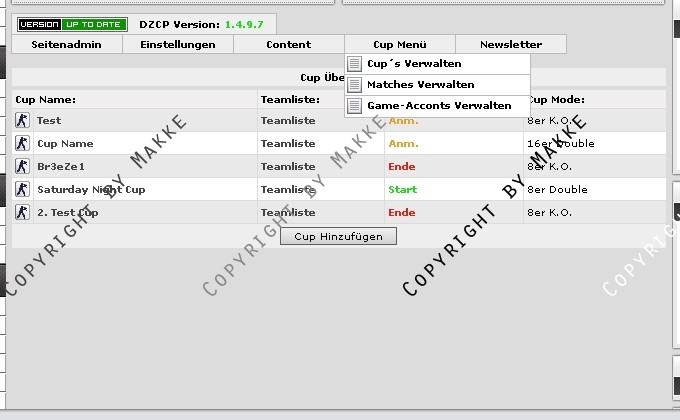Expand the Cup Menü dropdown
This screenshot has height=420, width=680.
coord(399,45)
